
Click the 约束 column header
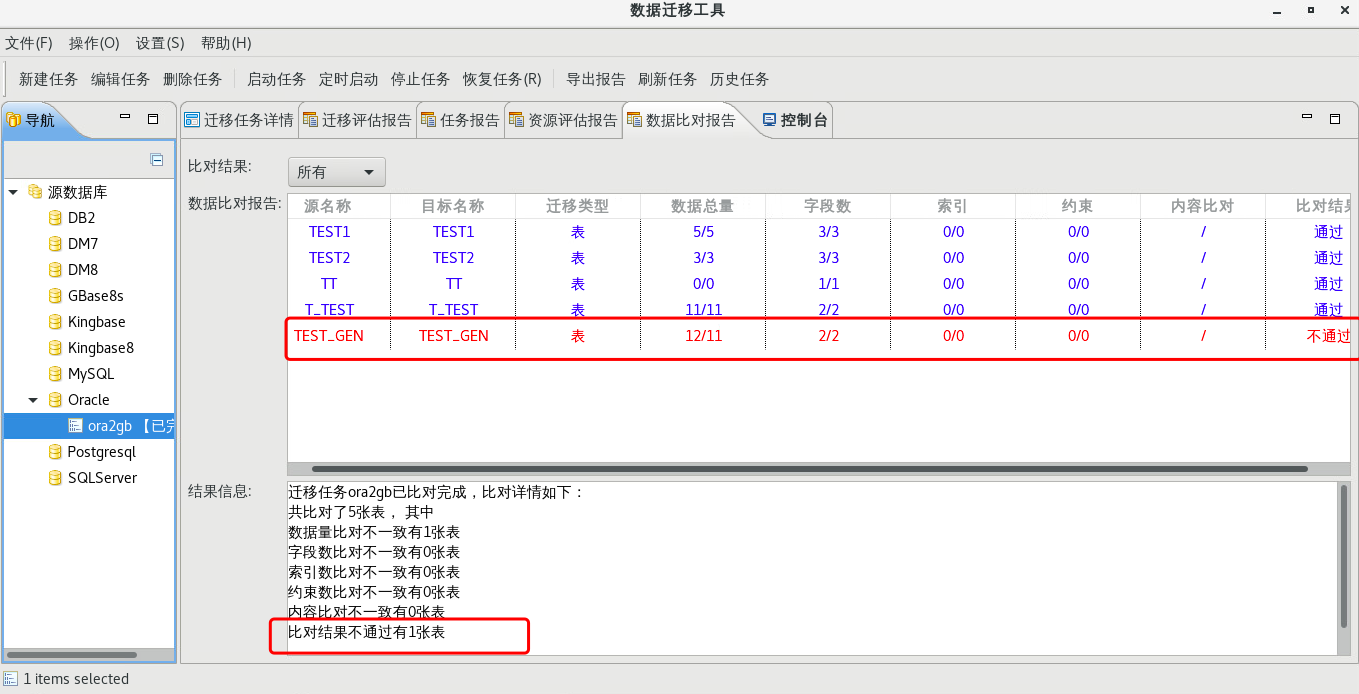point(1078,206)
